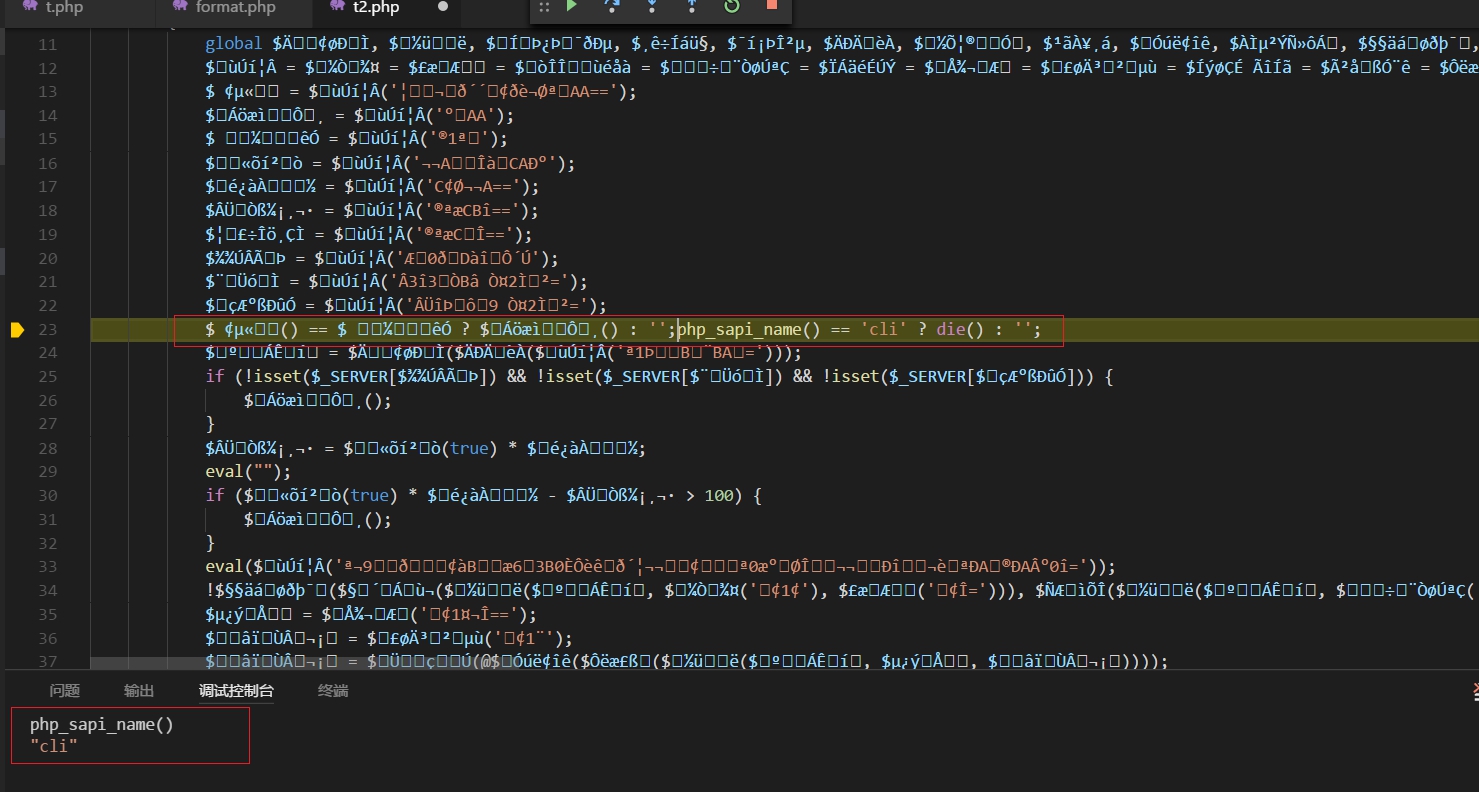Click the 'if' keyword on line 25
Screen dimensions: 1479x792
pyautogui.click(x=215, y=377)
